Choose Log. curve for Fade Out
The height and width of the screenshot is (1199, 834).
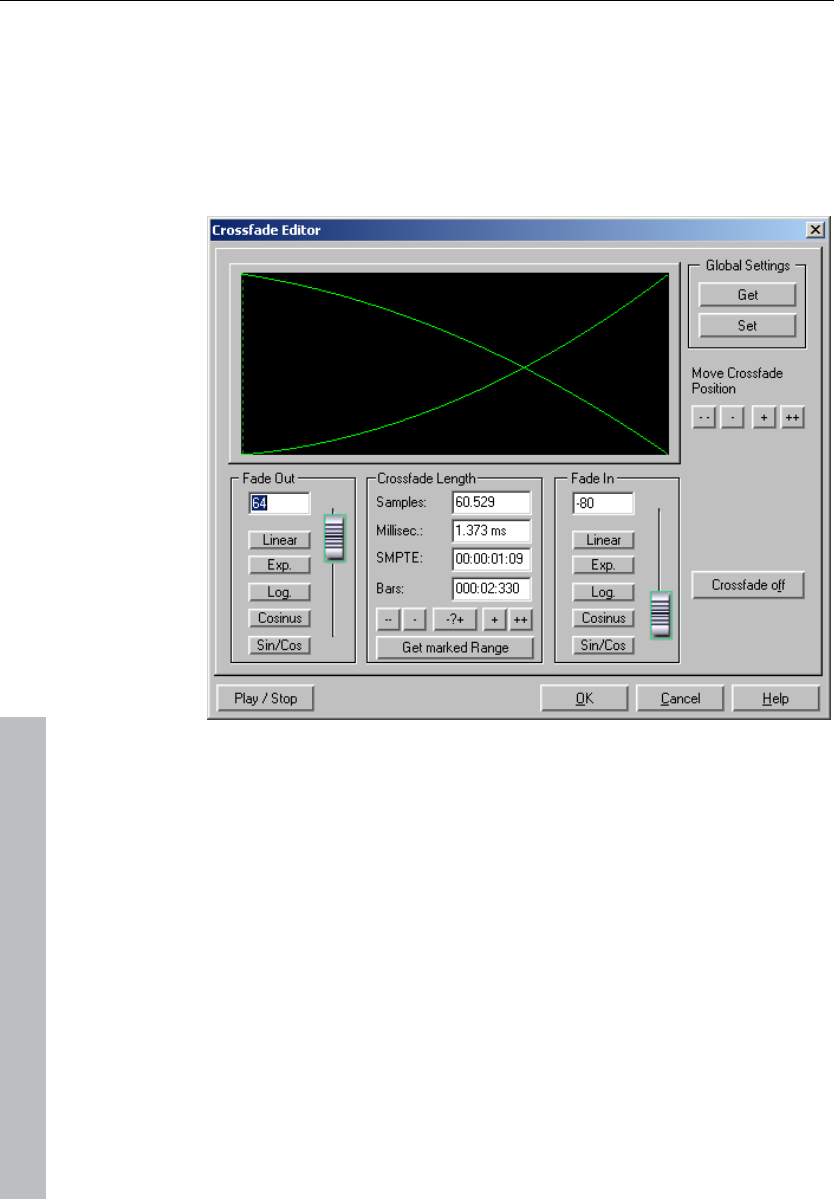pyautogui.click(x=279, y=592)
